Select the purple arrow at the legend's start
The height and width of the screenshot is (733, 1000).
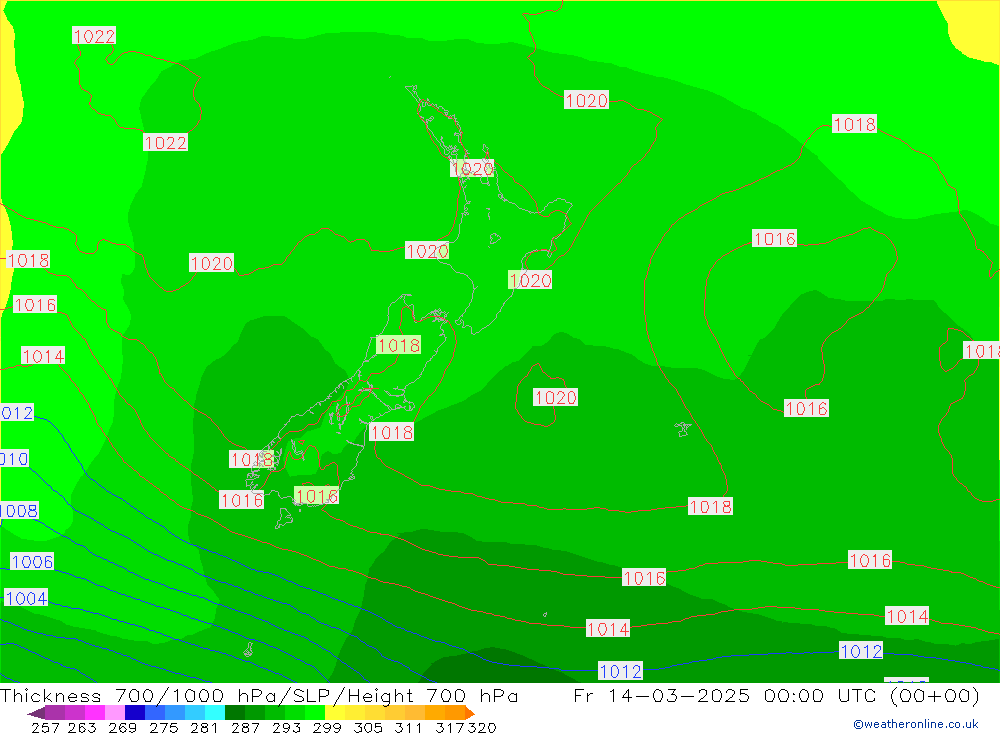click(36, 713)
